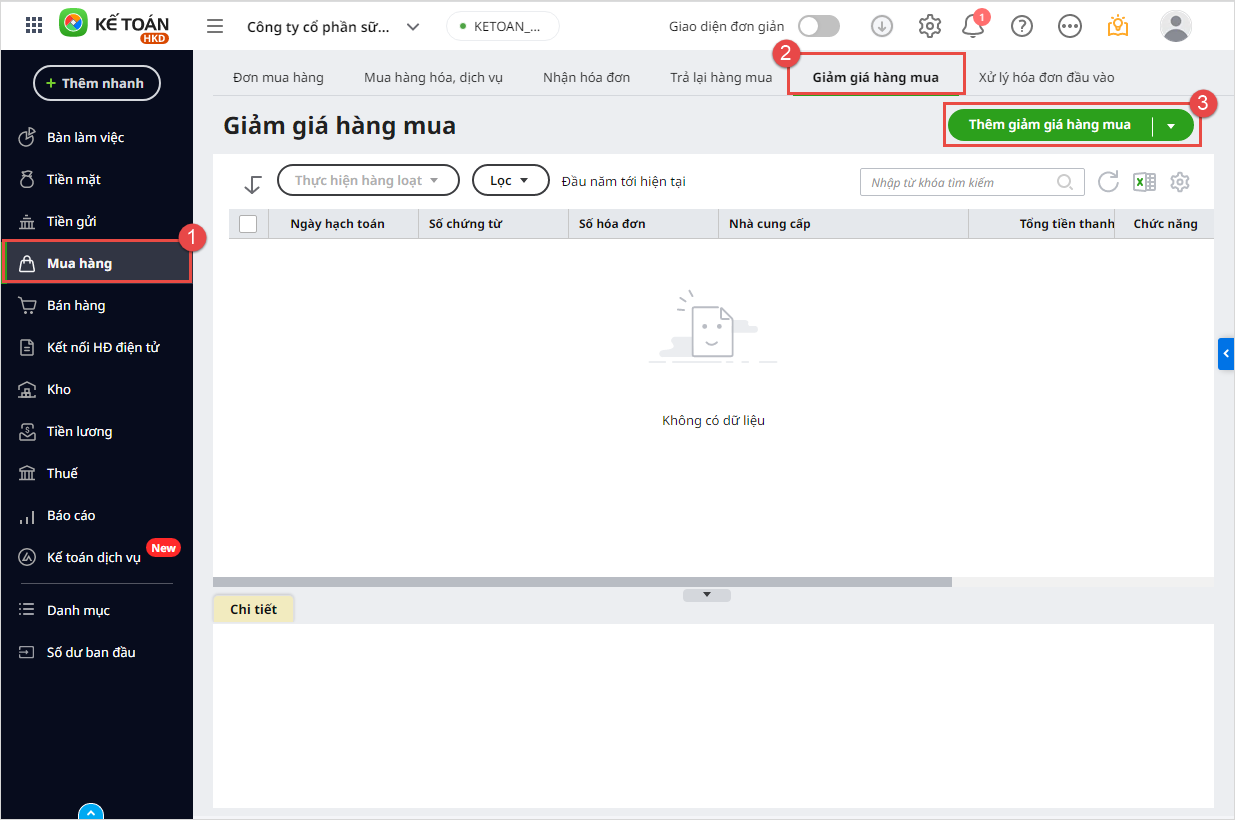Export list to Excel icon
The height and width of the screenshot is (820, 1235).
pos(1144,182)
